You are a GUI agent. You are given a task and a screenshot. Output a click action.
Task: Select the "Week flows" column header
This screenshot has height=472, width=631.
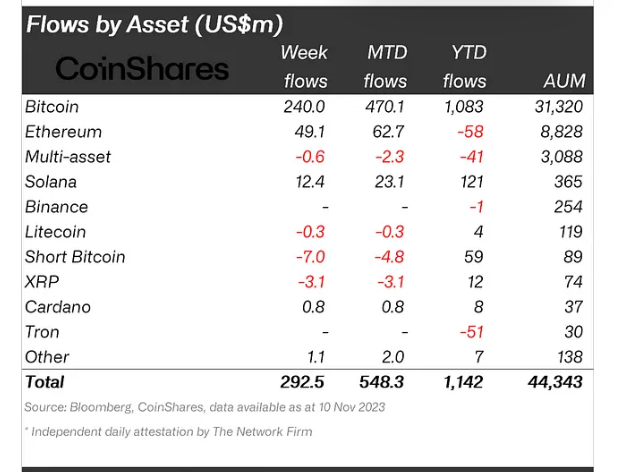pos(304,66)
